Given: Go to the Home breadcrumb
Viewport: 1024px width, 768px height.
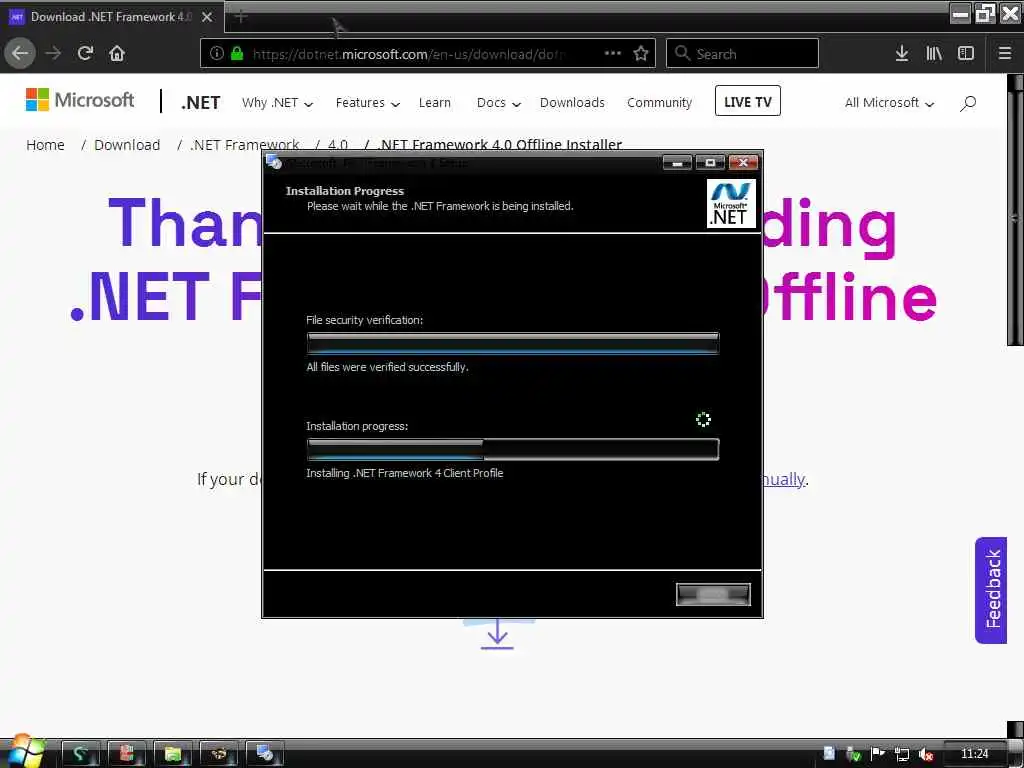Looking at the screenshot, I should pos(45,145).
